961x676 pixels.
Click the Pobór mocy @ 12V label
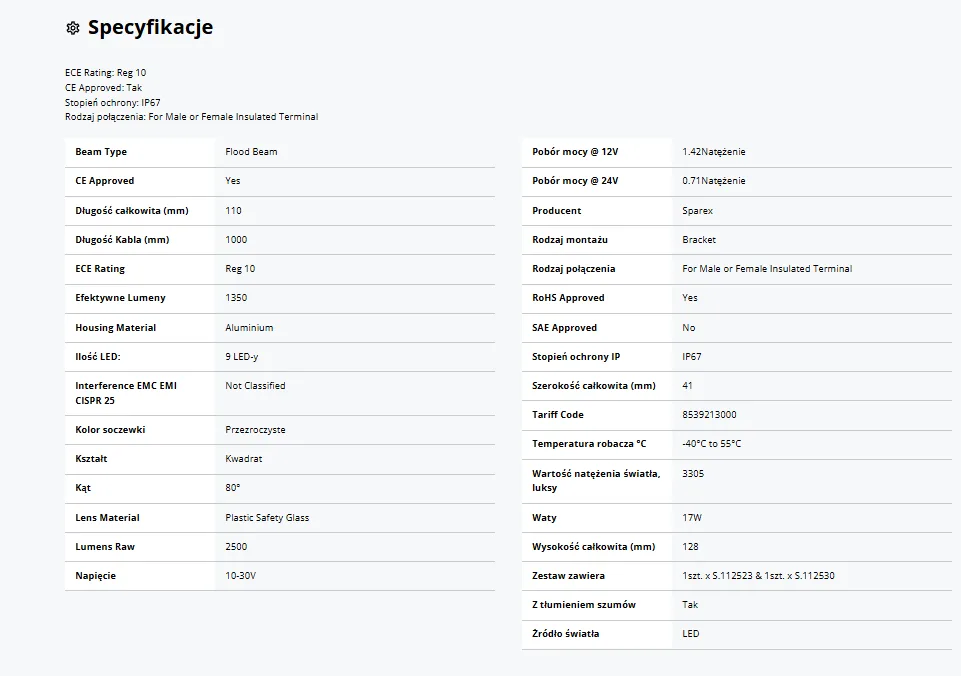(575, 152)
